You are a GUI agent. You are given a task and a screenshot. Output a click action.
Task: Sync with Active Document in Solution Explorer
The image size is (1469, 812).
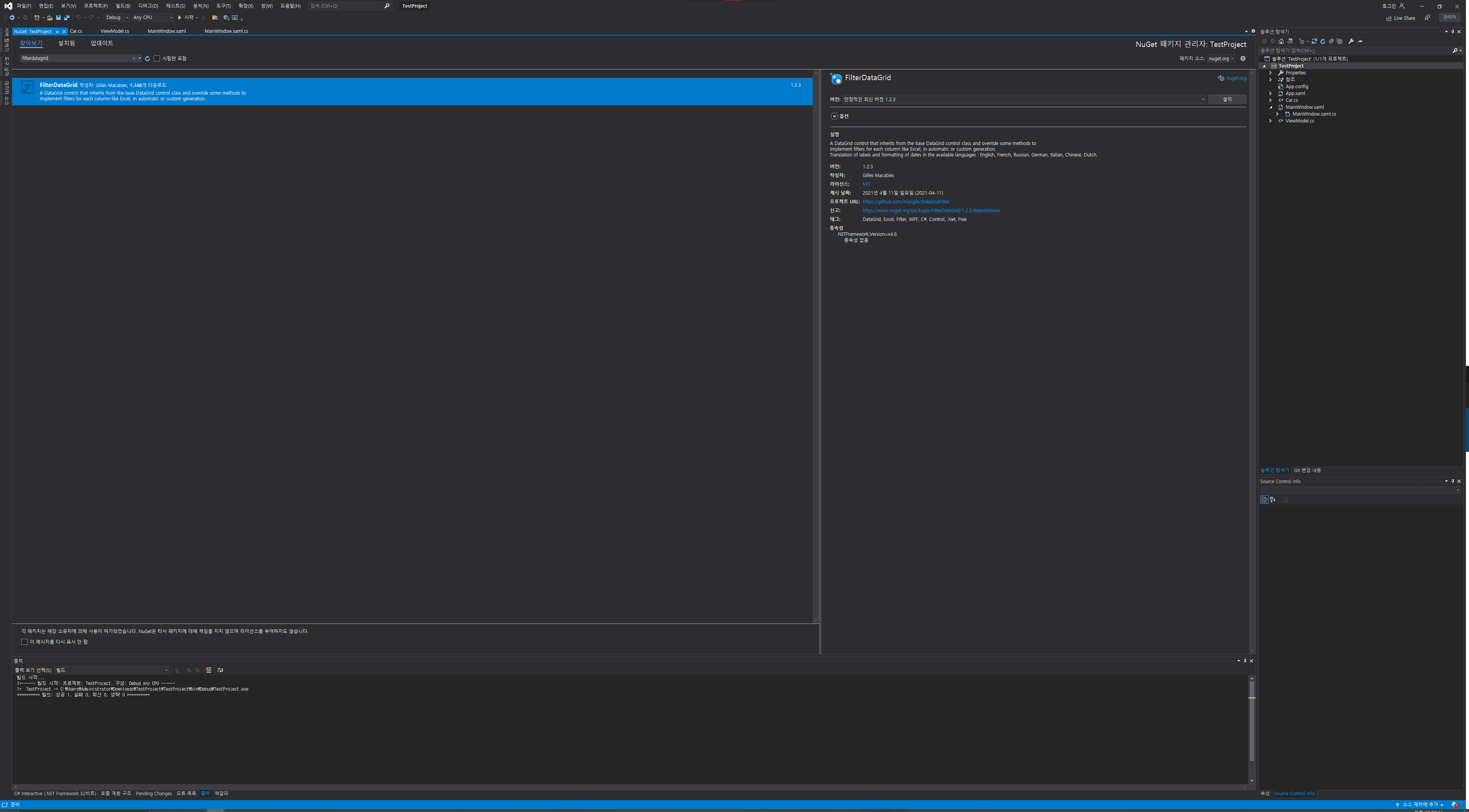(1314, 41)
